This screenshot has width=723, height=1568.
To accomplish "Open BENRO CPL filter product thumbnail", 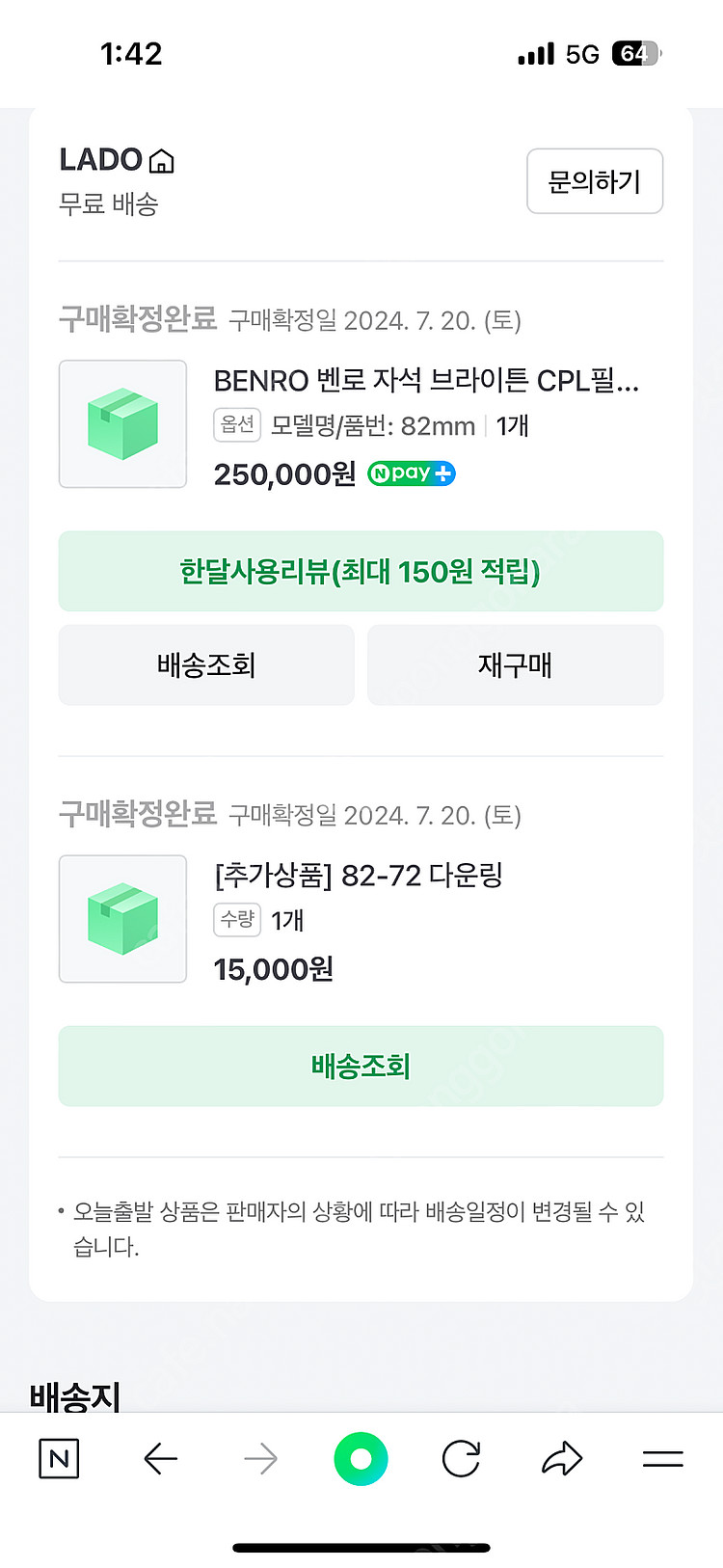I will (x=122, y=424).
